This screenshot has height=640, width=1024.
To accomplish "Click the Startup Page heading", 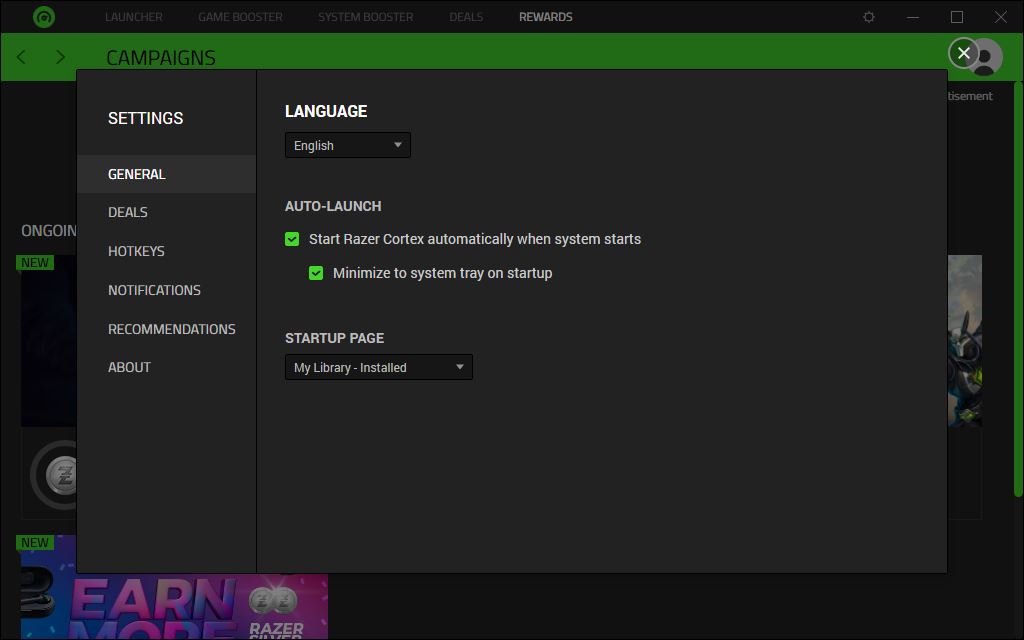I will (x=334, y=338).
